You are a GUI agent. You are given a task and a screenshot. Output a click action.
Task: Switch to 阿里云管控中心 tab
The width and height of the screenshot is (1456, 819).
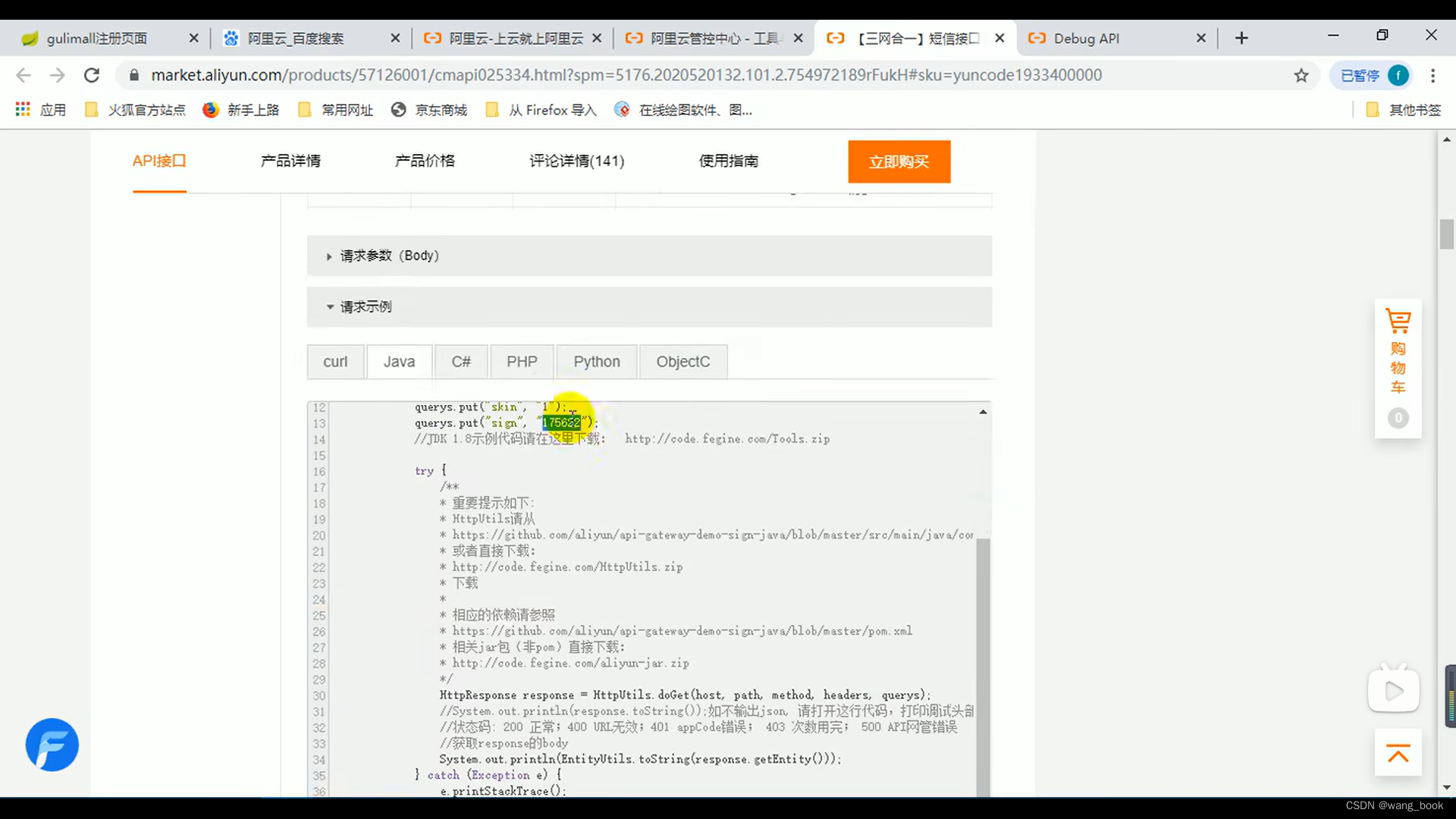[714, 38]
